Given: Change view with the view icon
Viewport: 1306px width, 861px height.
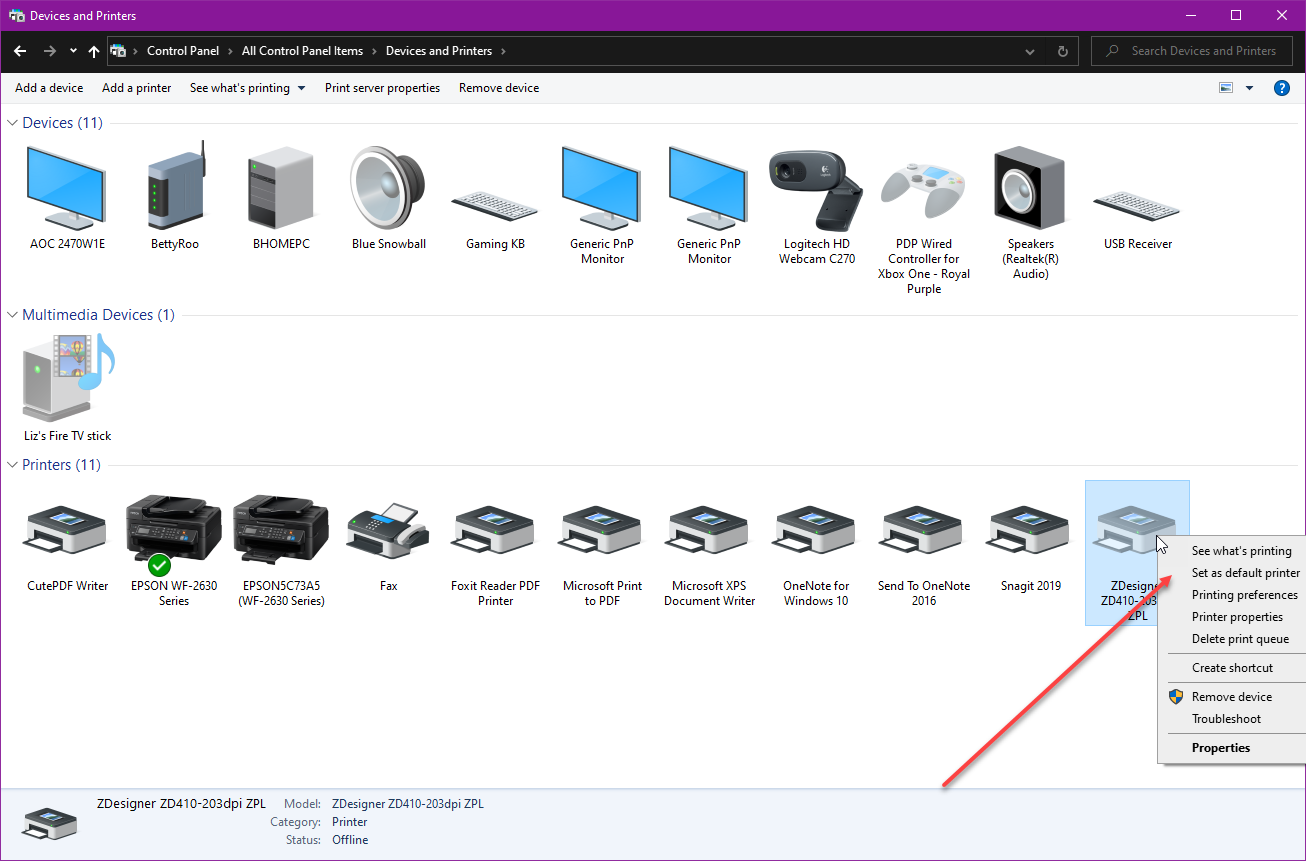Looking at the screenshot, I should coord(1226,88).
